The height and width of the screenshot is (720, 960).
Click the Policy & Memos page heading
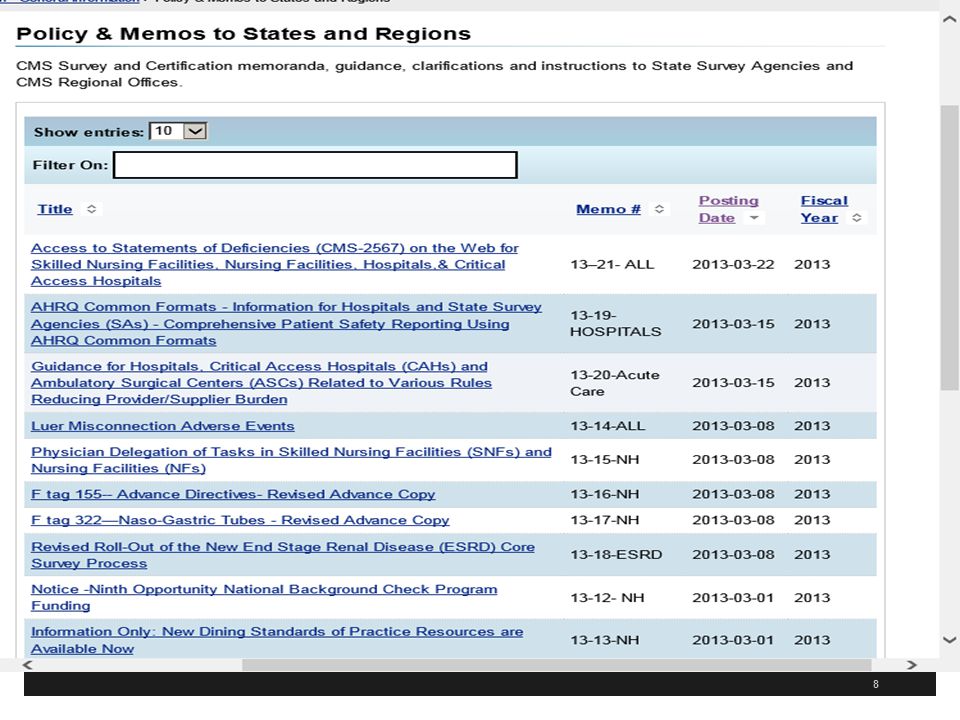[x=244, y=34]
